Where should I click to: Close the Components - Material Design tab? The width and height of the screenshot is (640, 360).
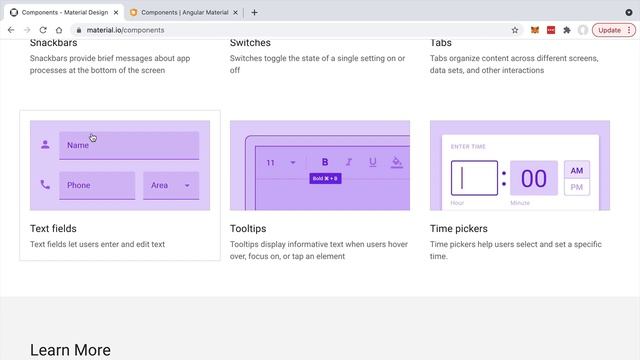pyautogui.click(x=116, y=13)
